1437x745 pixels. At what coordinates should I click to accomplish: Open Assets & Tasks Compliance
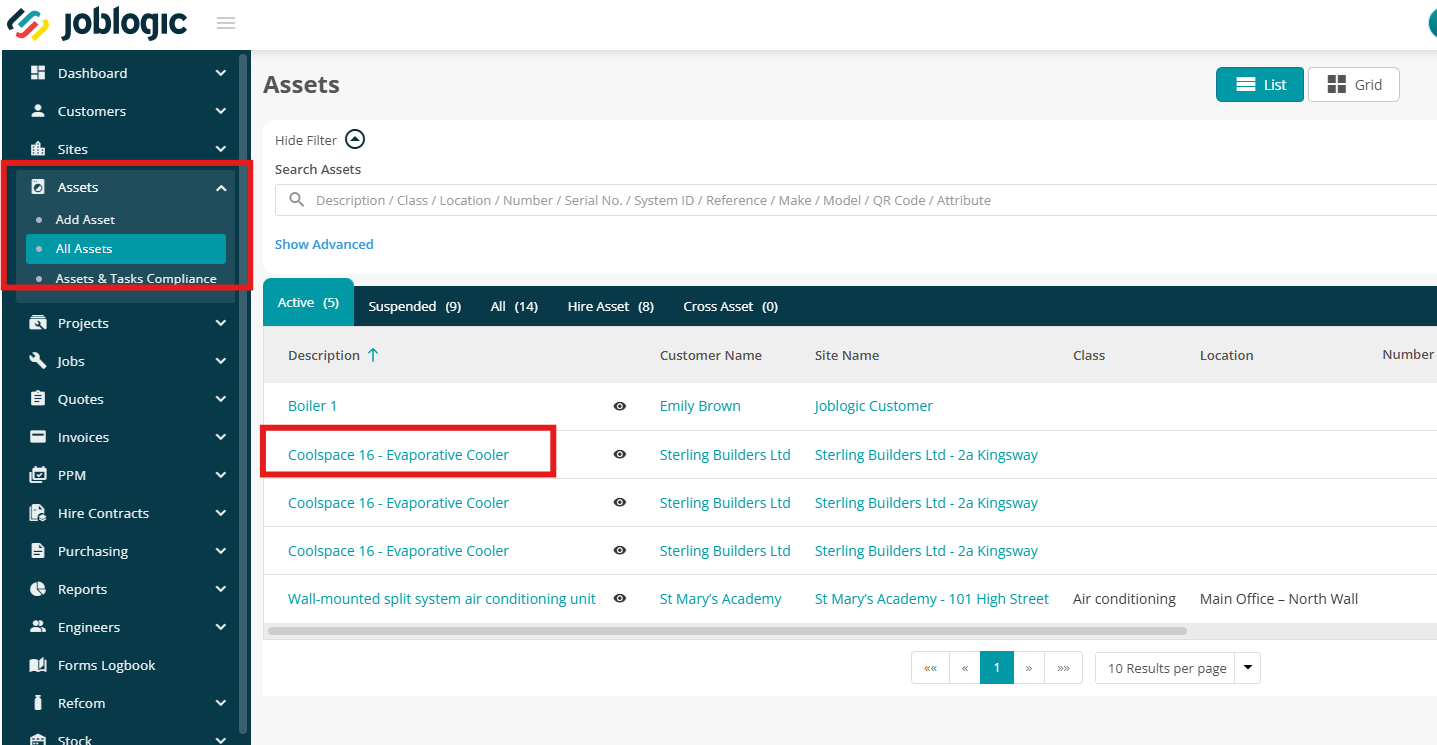(136, 279)
